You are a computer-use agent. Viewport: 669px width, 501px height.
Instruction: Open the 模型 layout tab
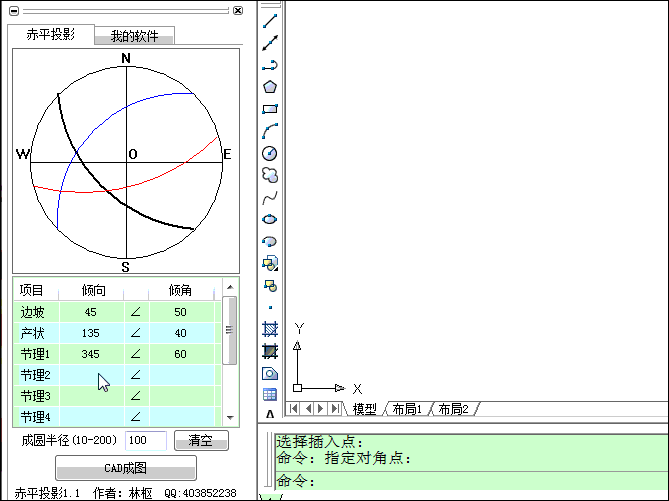point(365,409)
